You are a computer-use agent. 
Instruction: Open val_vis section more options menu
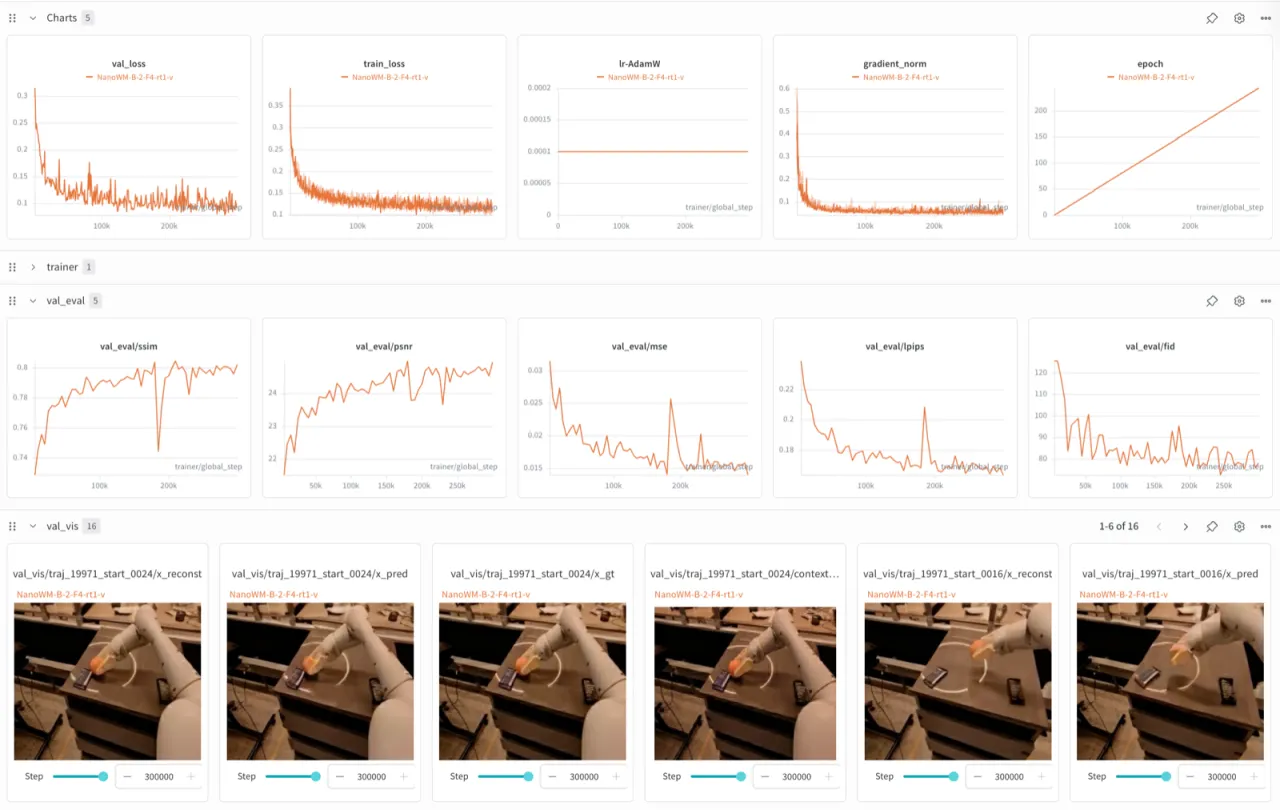(x=1266, y=526)
